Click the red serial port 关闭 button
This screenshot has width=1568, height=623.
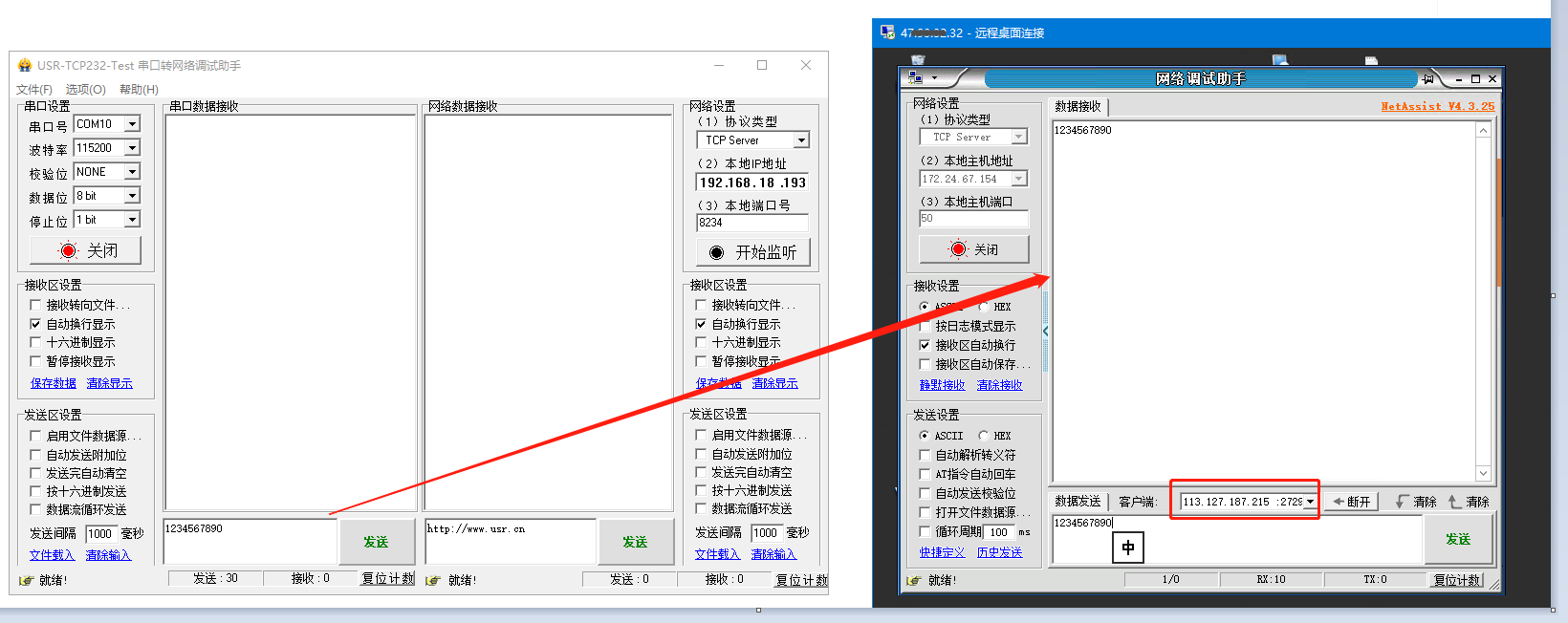86,250
